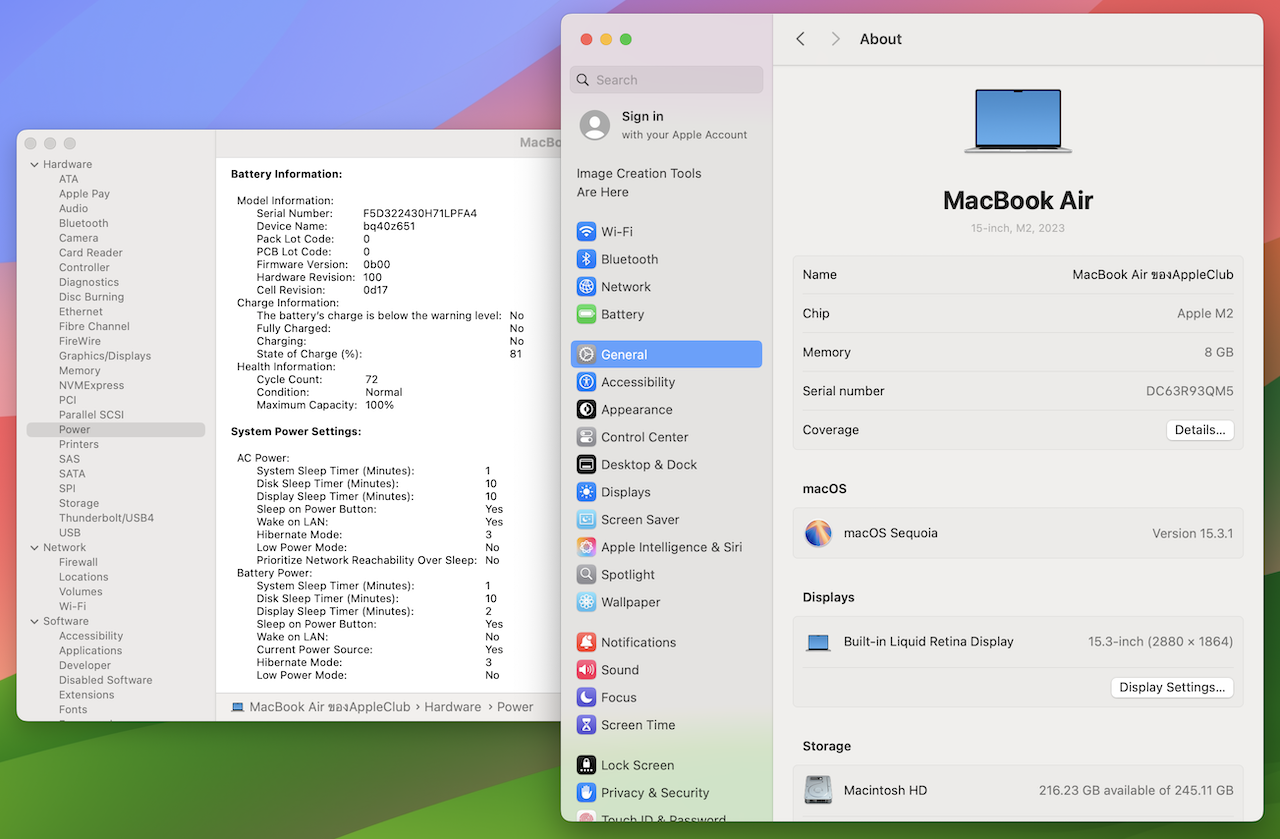Open Notifications settings
1280x839 pixels.
(x=666, y=642)
